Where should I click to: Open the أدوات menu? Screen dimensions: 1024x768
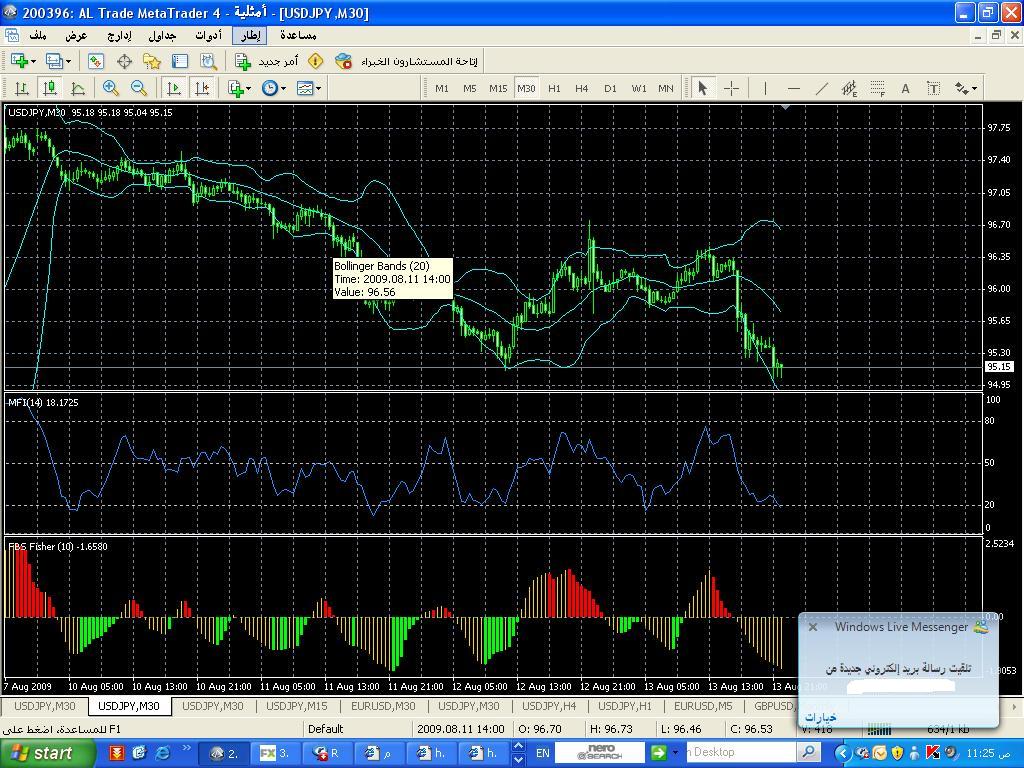pos(208,35)
